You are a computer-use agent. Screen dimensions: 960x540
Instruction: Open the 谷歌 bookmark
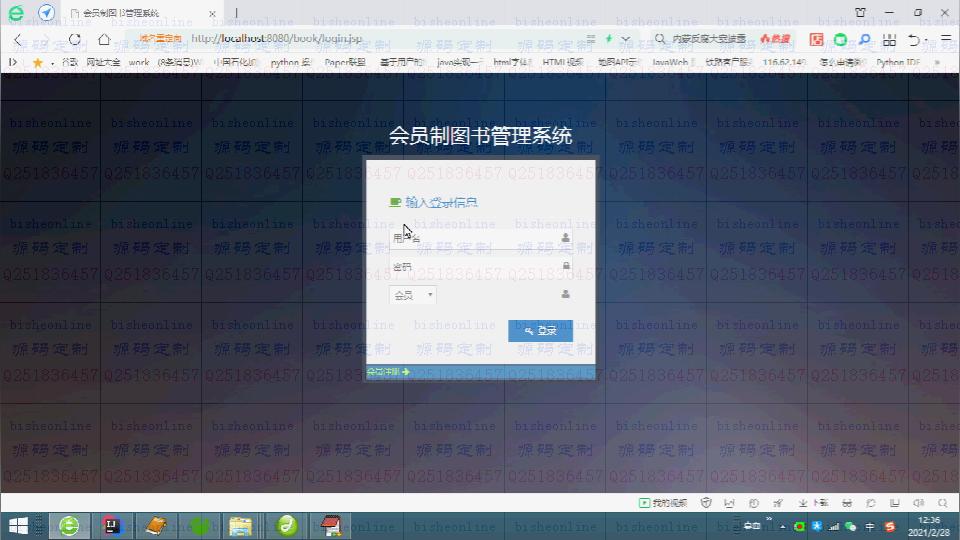(70, 62)
